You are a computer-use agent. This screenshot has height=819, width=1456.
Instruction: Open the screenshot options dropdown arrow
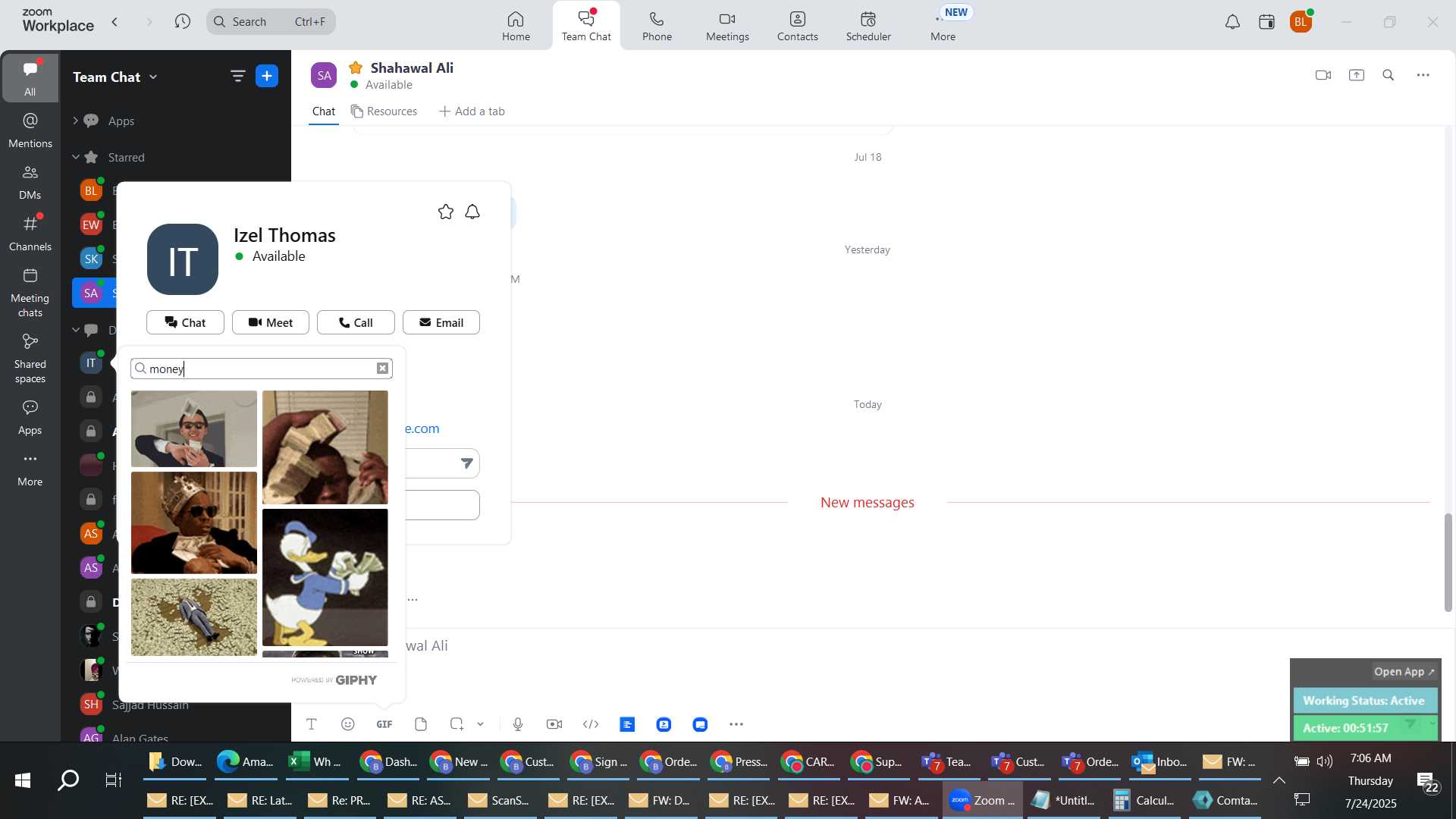point(480,724)
